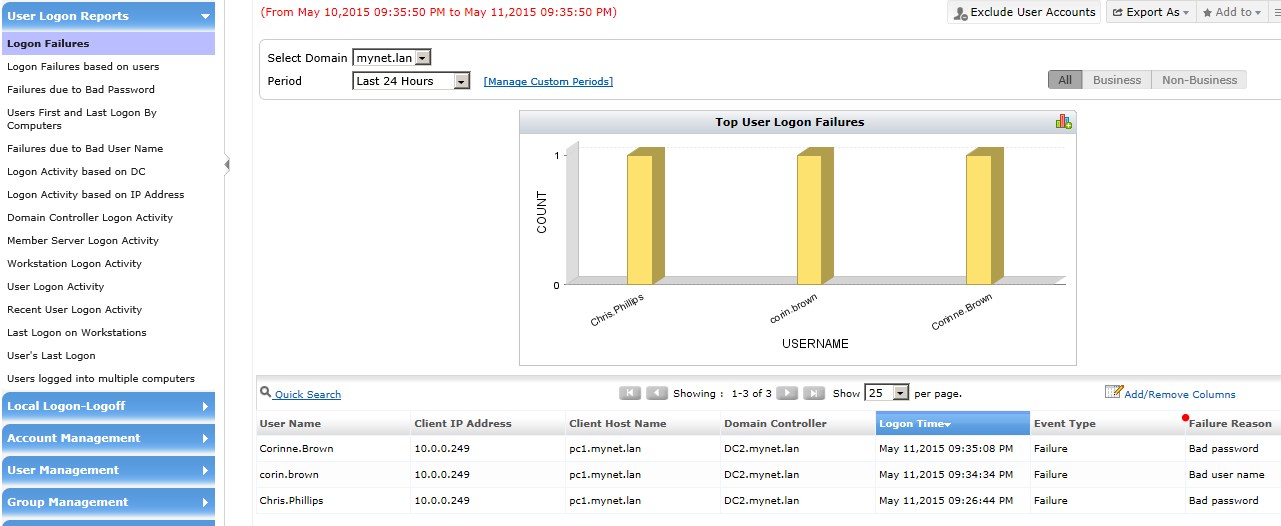
Task: Open Manage Custom Periods link
Action: (548, 81)
